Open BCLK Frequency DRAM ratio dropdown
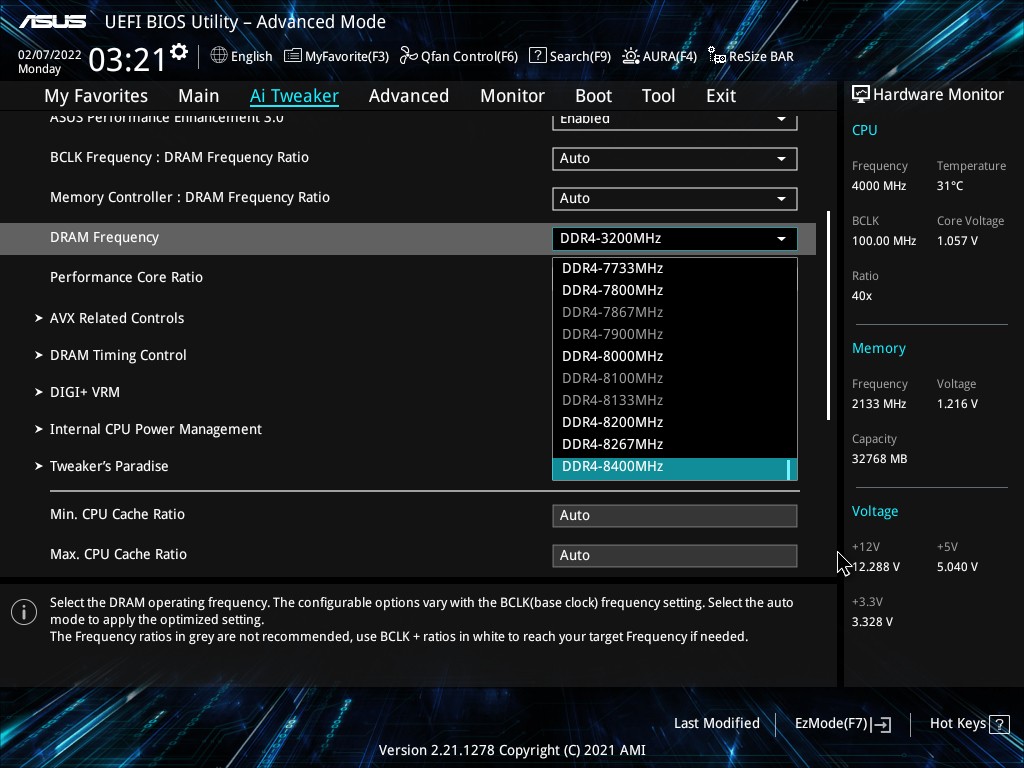1024x768 pixels. (674, 158)
